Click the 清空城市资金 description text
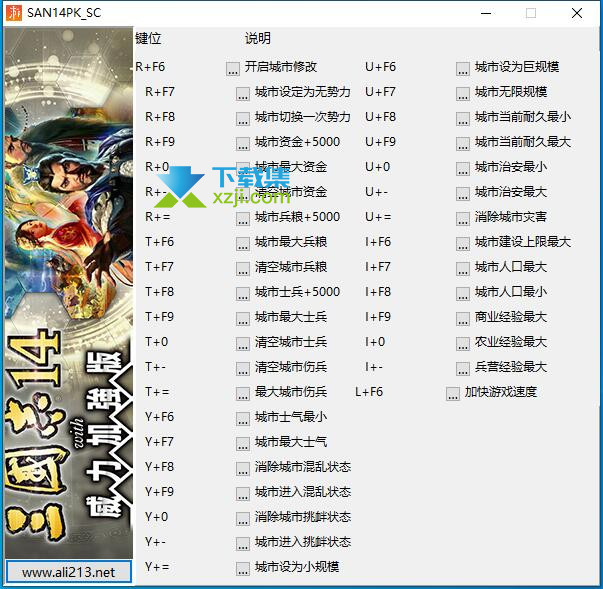 [x=291, y=192]
